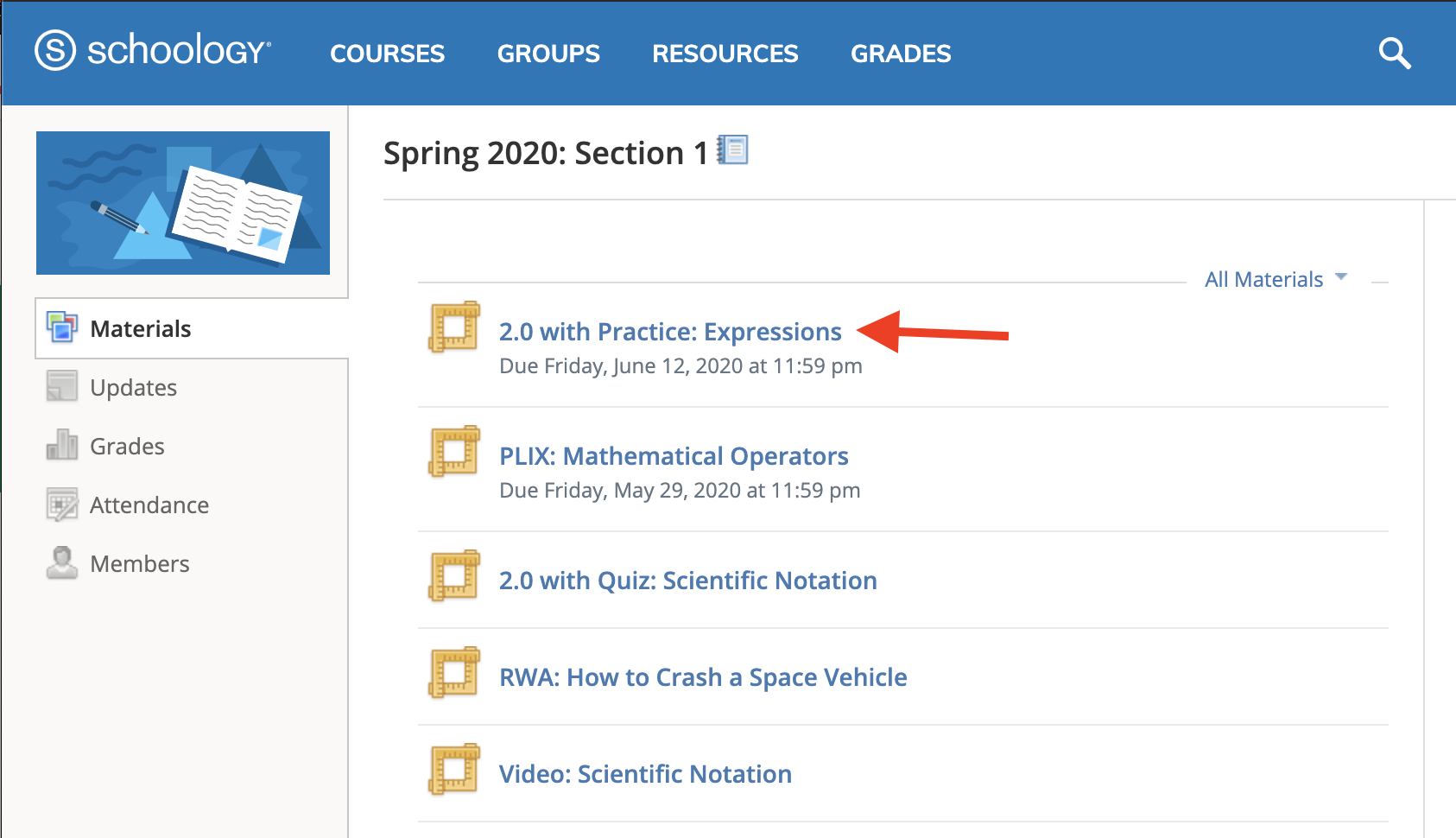Open 2.0 with Practice: Expressions
This screenshot has height=838, width=1456.
coord(670,331)
